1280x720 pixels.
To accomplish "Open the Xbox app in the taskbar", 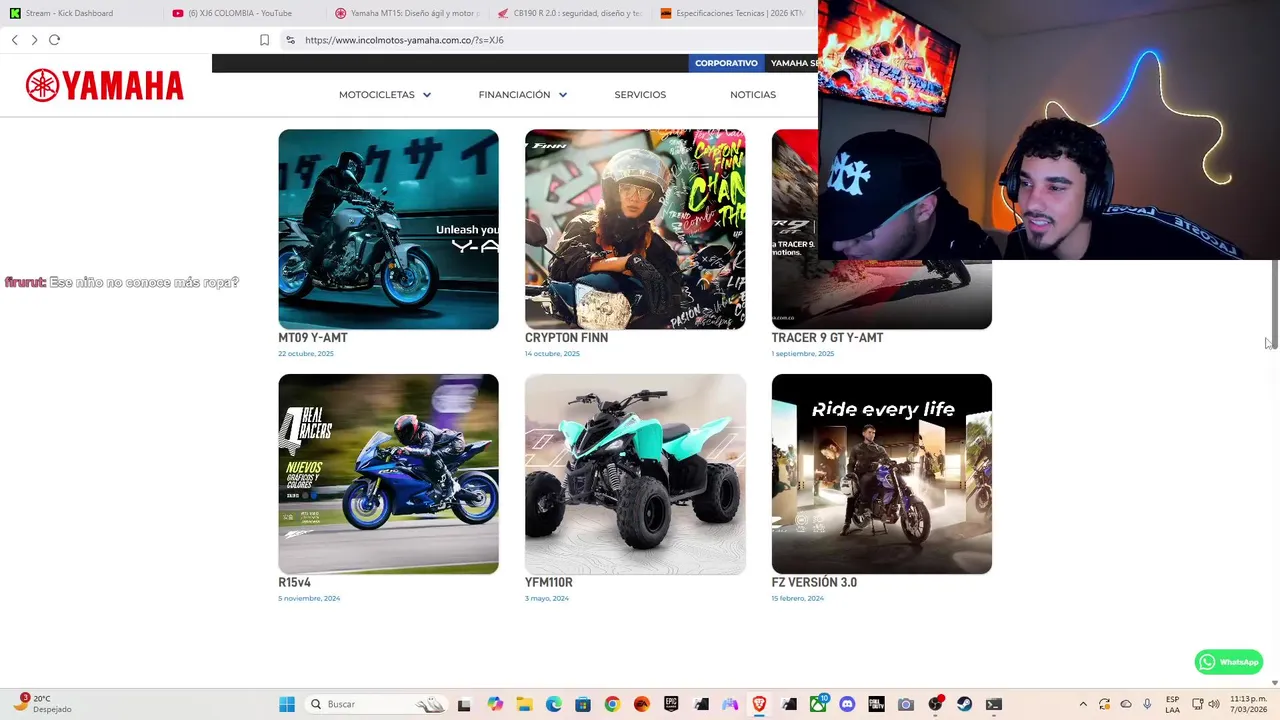I will pos(818,704).
